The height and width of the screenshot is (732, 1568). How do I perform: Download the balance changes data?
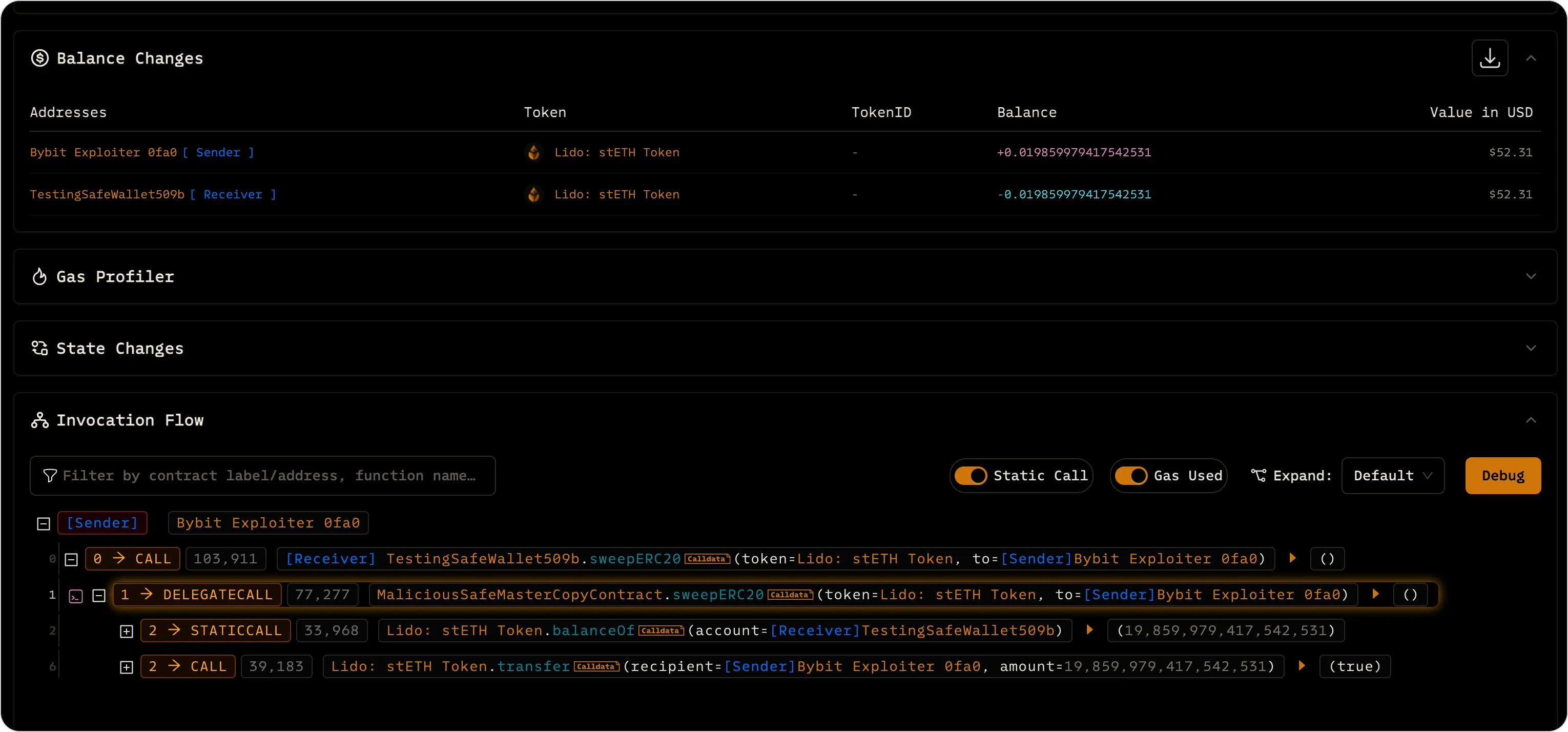(x=1490, y=58)
